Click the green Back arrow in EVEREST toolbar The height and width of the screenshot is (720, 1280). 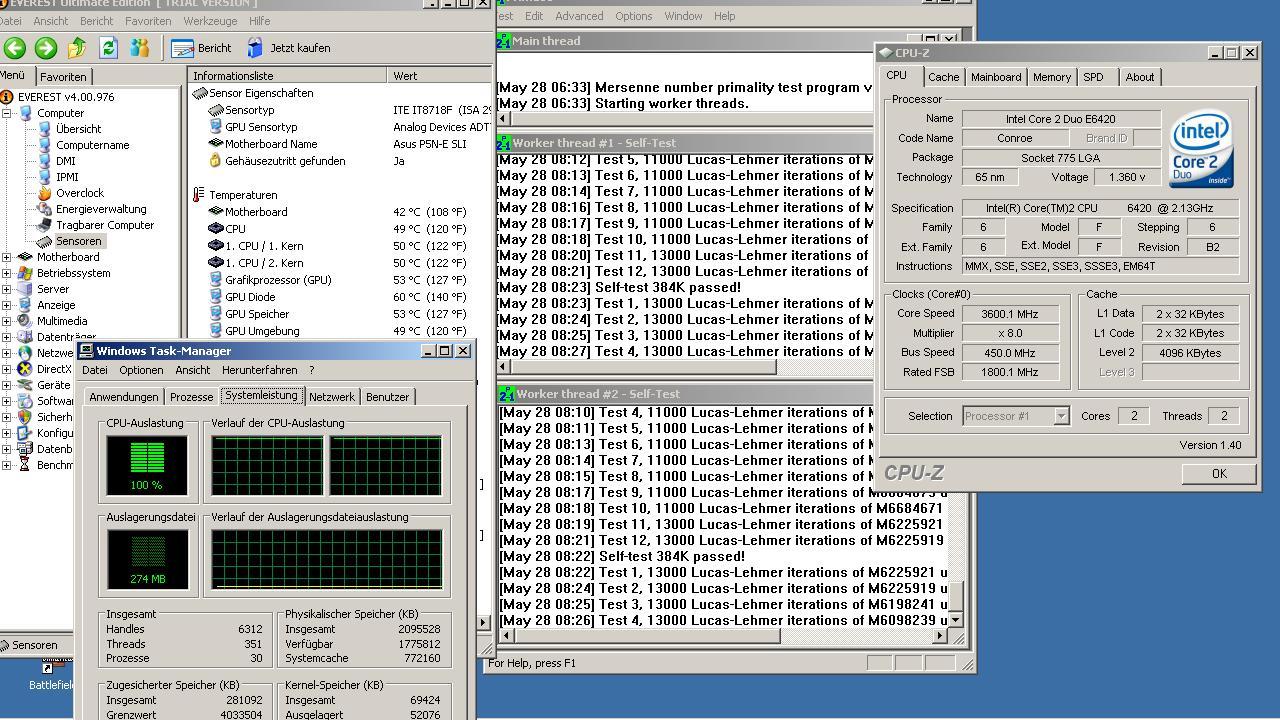[x=14, y=47]
